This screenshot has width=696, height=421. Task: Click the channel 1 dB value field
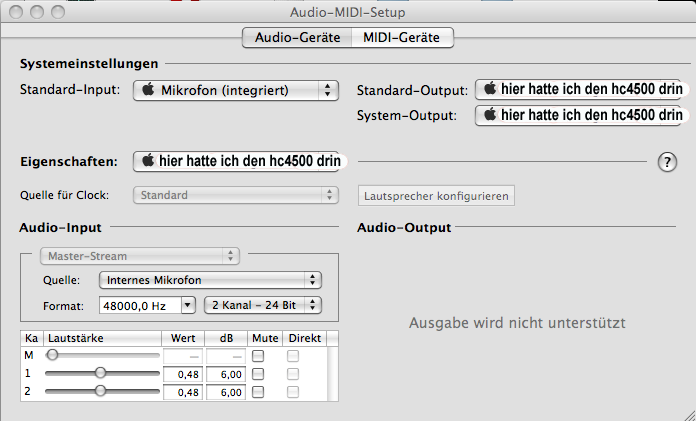(x=225, y=373)
